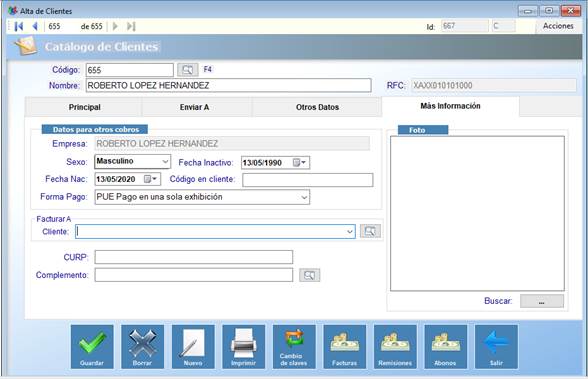Open the Remisiones button
588x379 pixels.
point(395,347)
